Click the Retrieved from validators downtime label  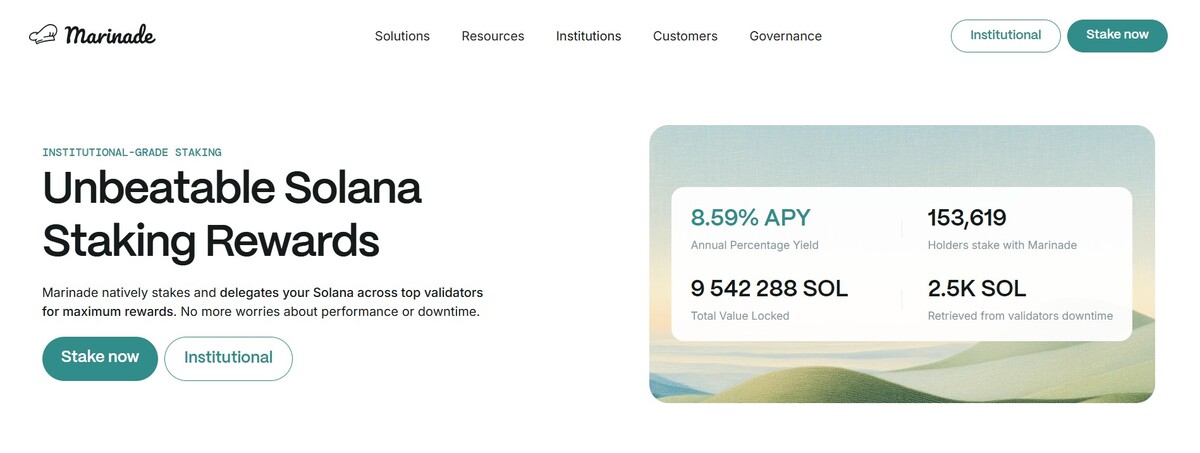coord(1020,316)
